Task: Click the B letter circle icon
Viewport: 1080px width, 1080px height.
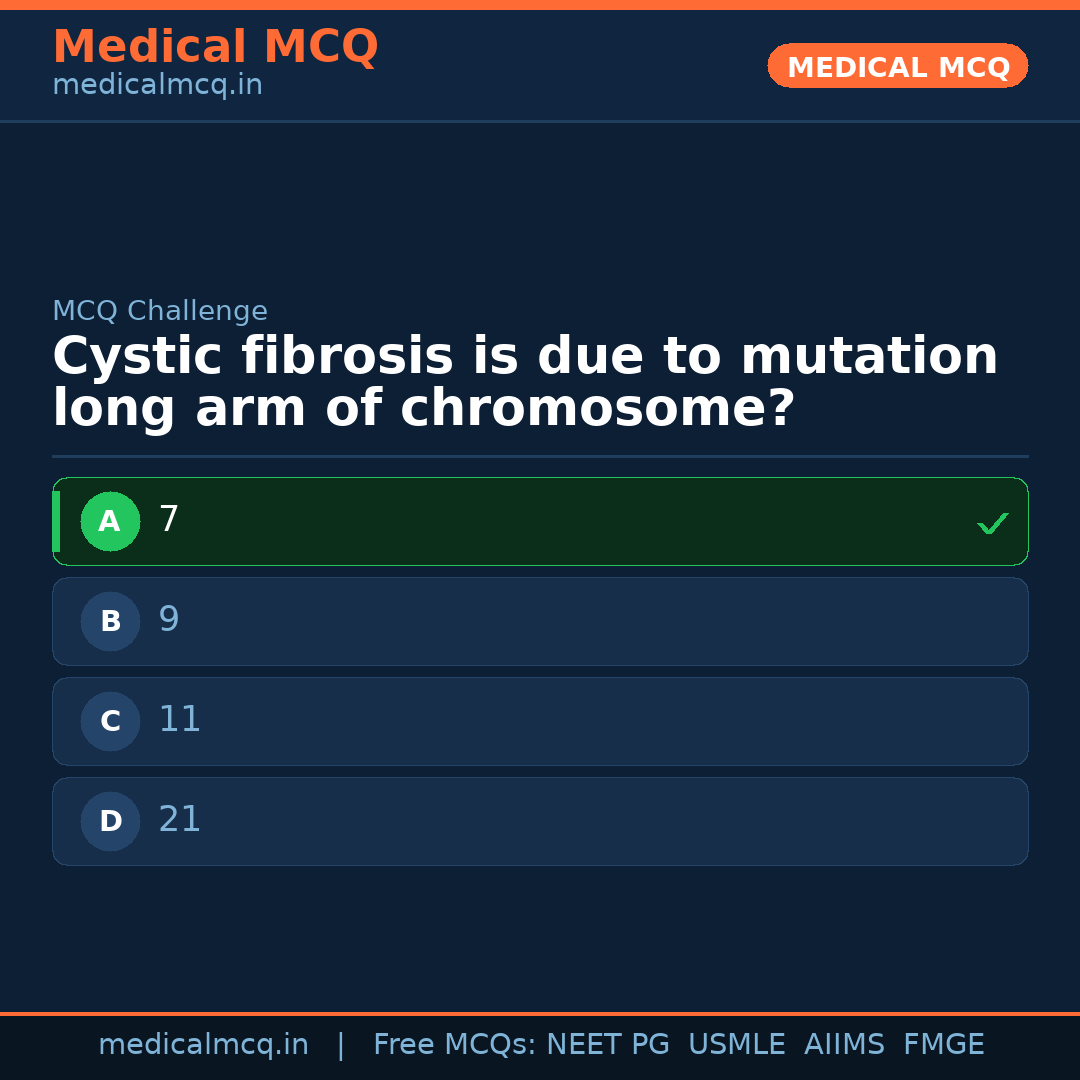Action: pyautogui.click(x=110, y=621)
